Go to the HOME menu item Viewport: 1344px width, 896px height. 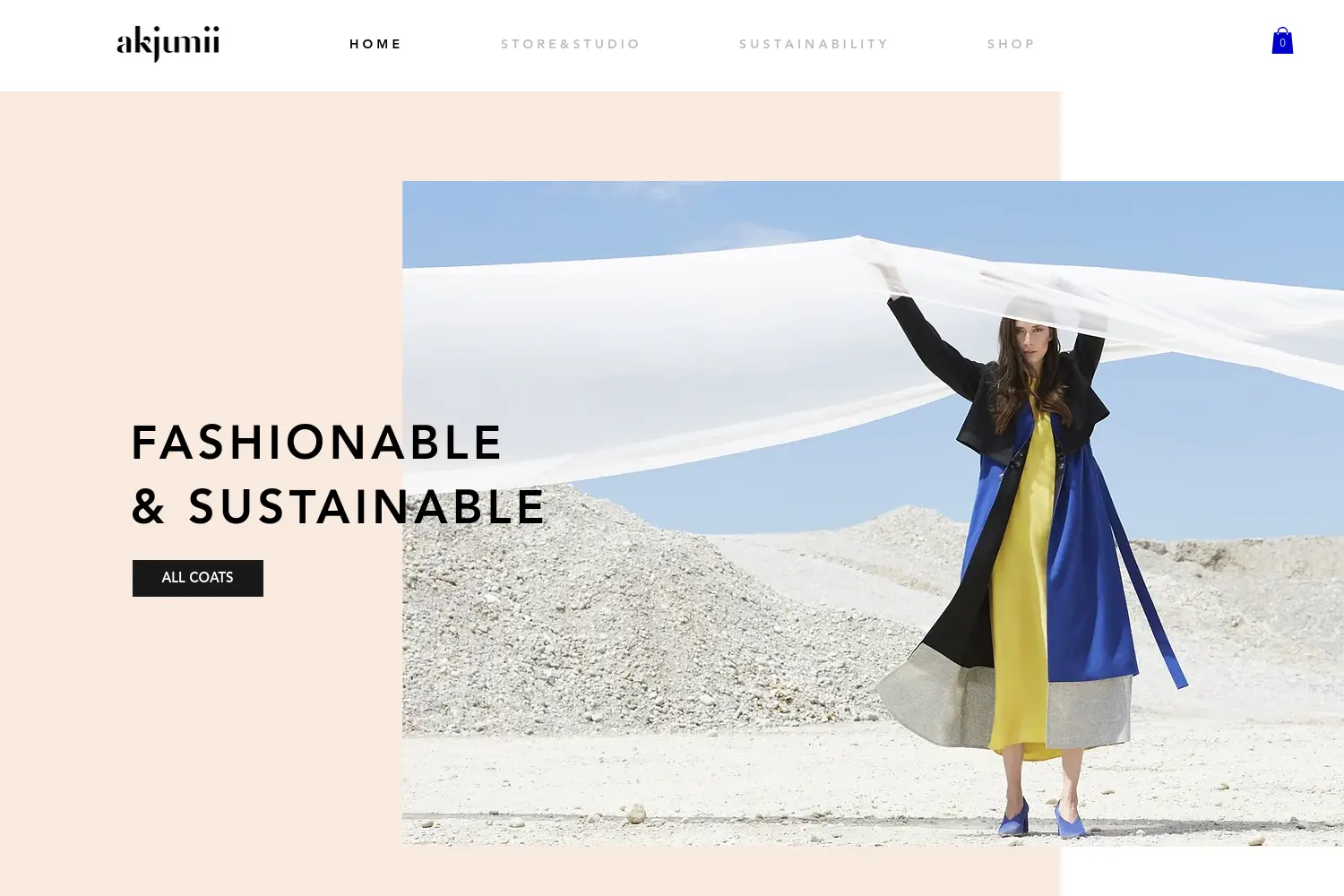375,44
